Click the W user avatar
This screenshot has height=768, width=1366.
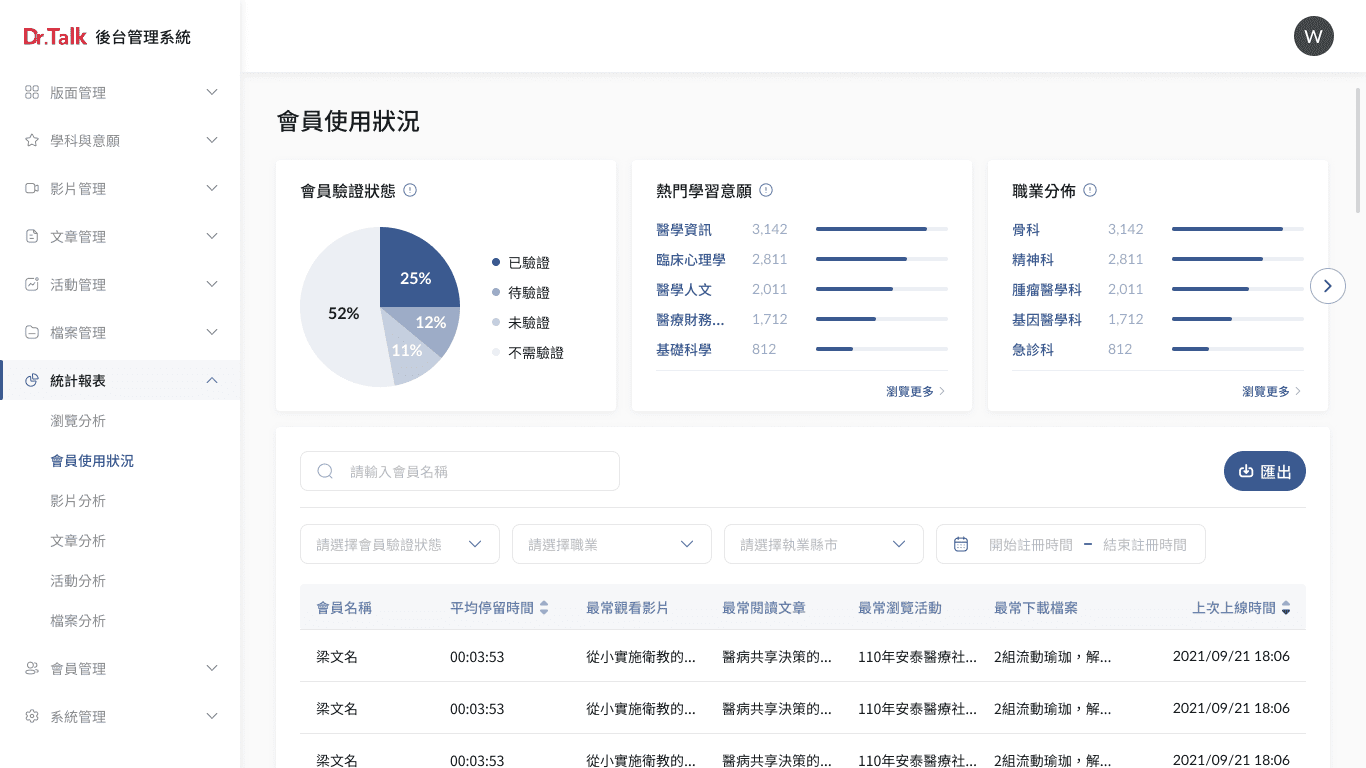[x=1313, y=37]
